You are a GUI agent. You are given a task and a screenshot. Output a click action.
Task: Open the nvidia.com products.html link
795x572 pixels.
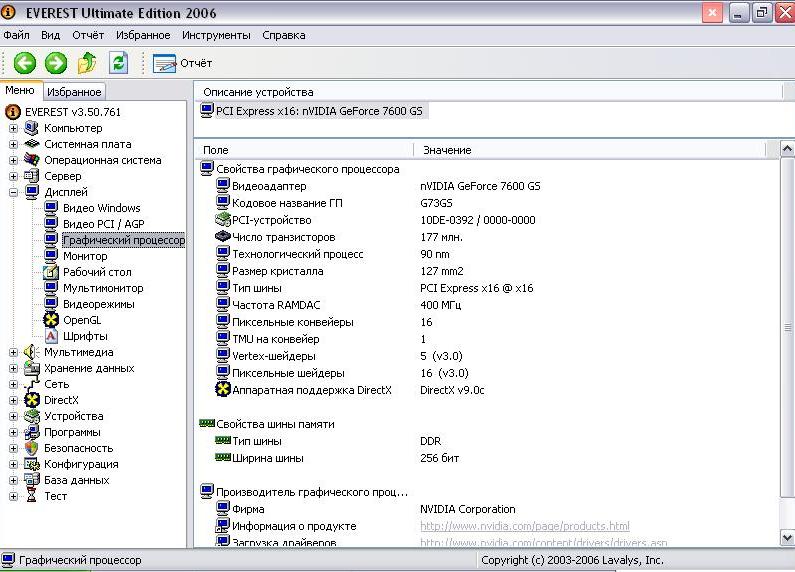(x=525, y=526)
